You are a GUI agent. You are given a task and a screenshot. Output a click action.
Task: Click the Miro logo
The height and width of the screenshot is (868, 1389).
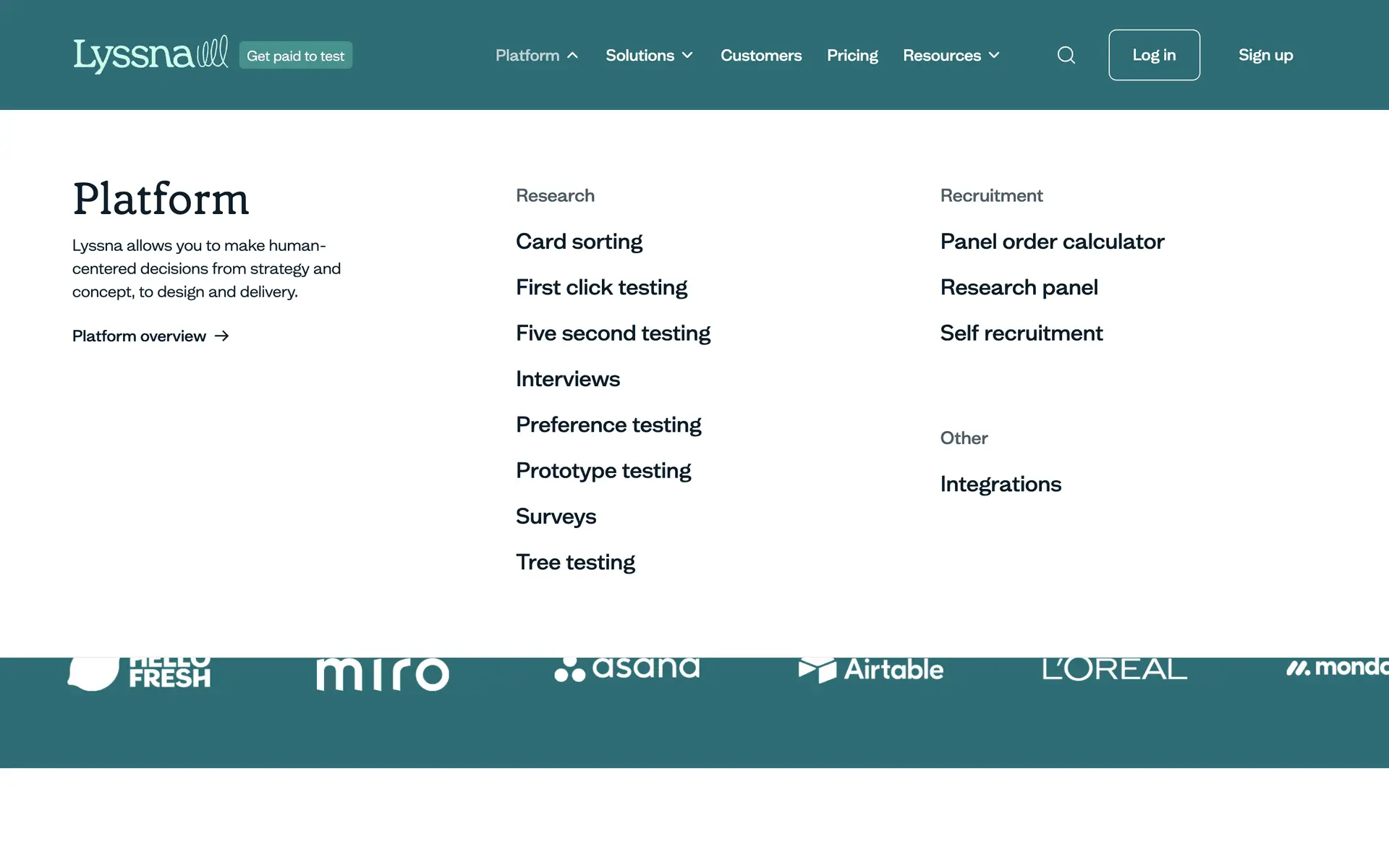383,673
